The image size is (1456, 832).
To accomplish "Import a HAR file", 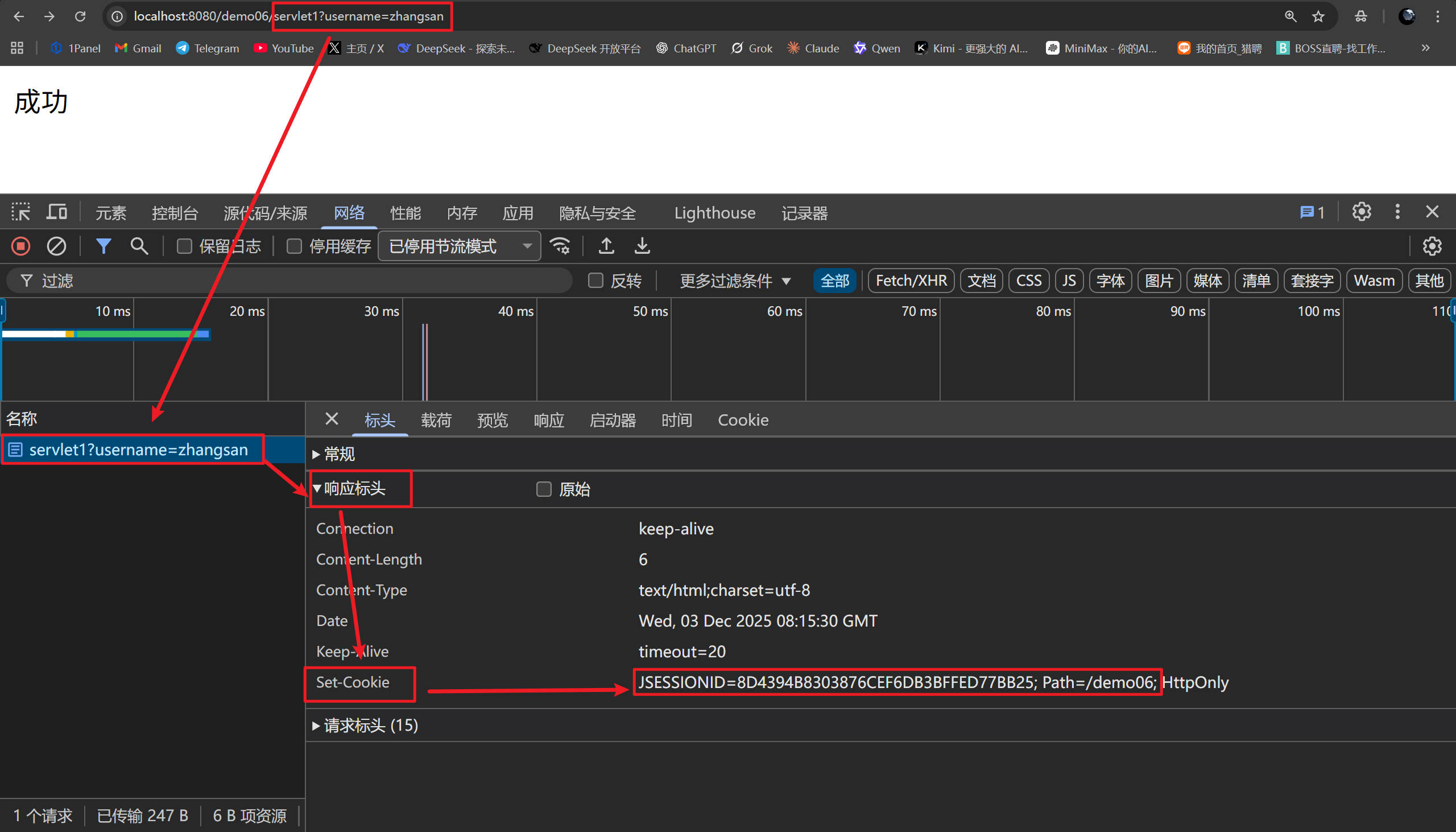I will (x=606, y=246).
